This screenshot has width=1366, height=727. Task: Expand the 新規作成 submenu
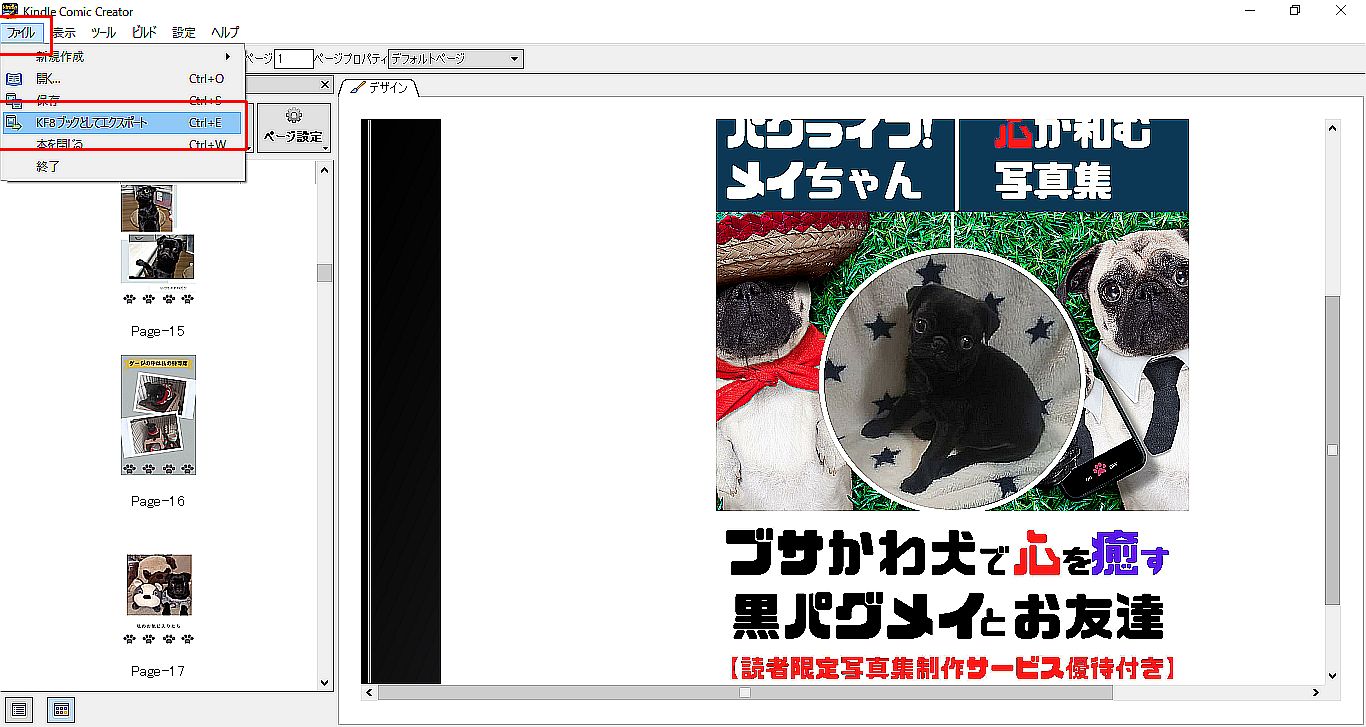coord(123,57)
